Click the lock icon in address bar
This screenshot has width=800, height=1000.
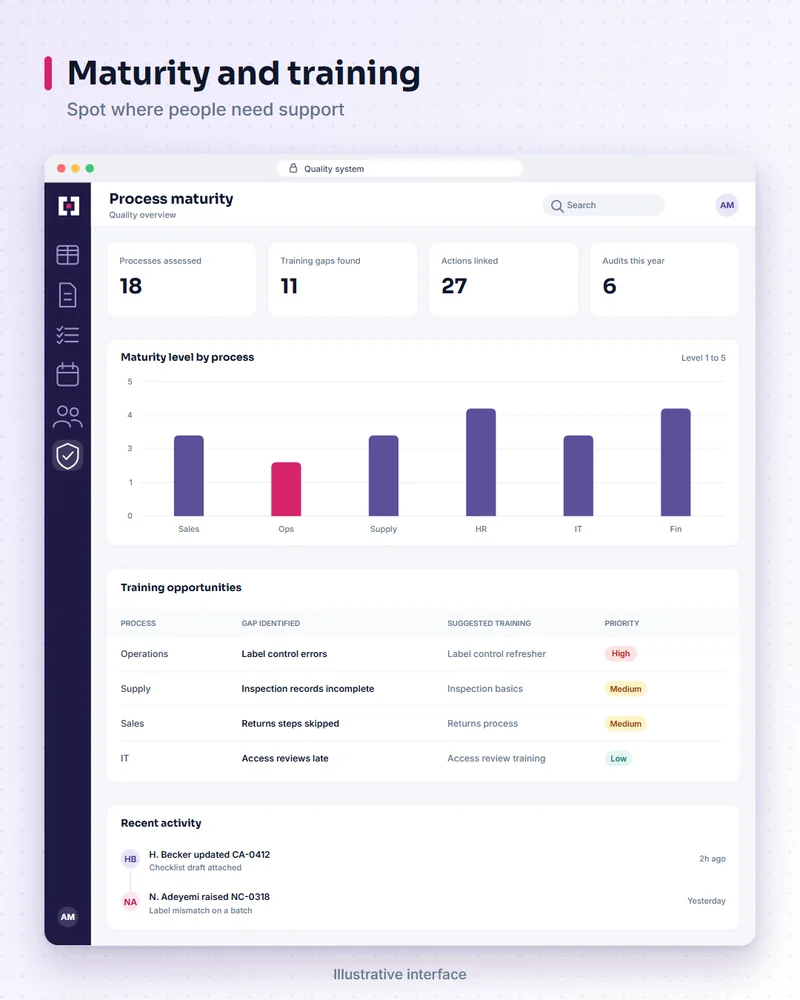pos(293,168)
